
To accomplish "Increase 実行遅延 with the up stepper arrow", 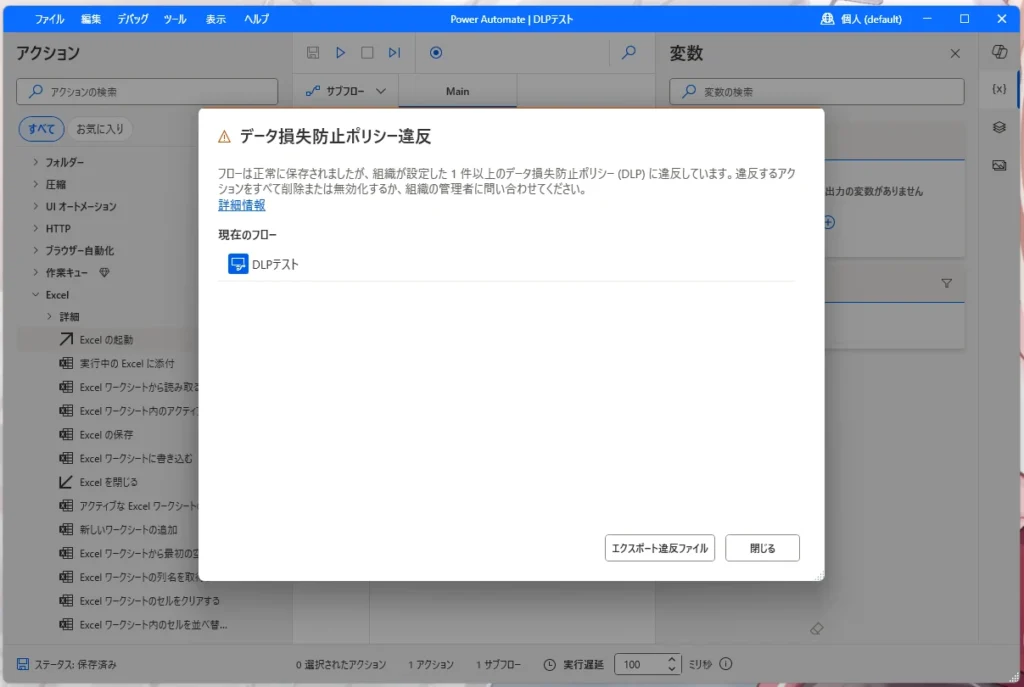I will pyautogui.click(x=671, y=660).
